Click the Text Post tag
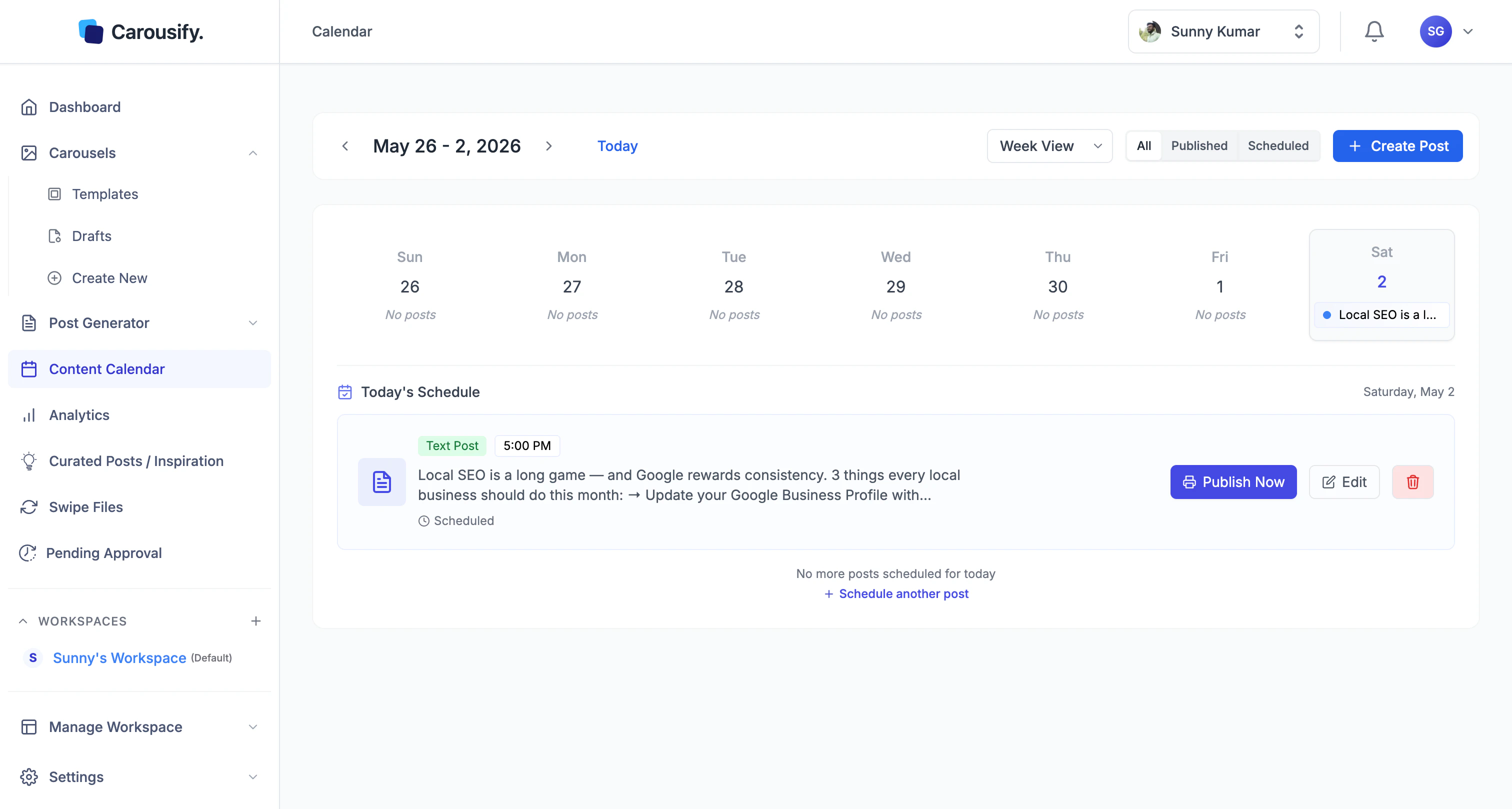Screen dimensions: 1512x809 pos(452,445)
